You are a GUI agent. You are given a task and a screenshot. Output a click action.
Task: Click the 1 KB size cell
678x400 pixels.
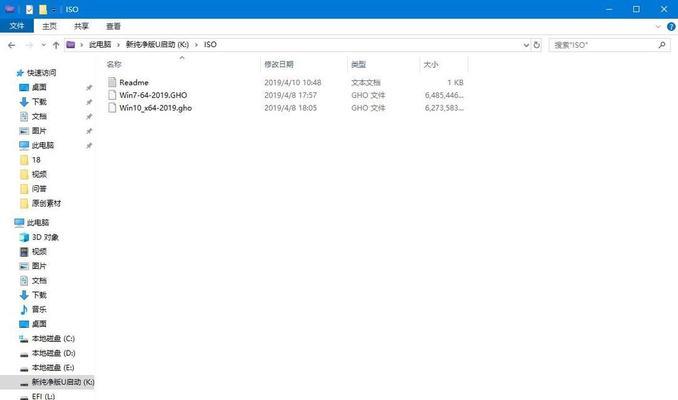click(x=455, y=82)
